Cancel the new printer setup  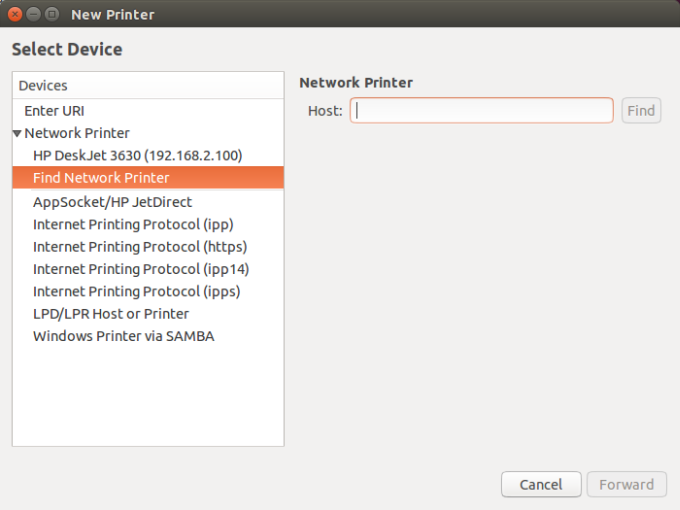coord(540,485)
